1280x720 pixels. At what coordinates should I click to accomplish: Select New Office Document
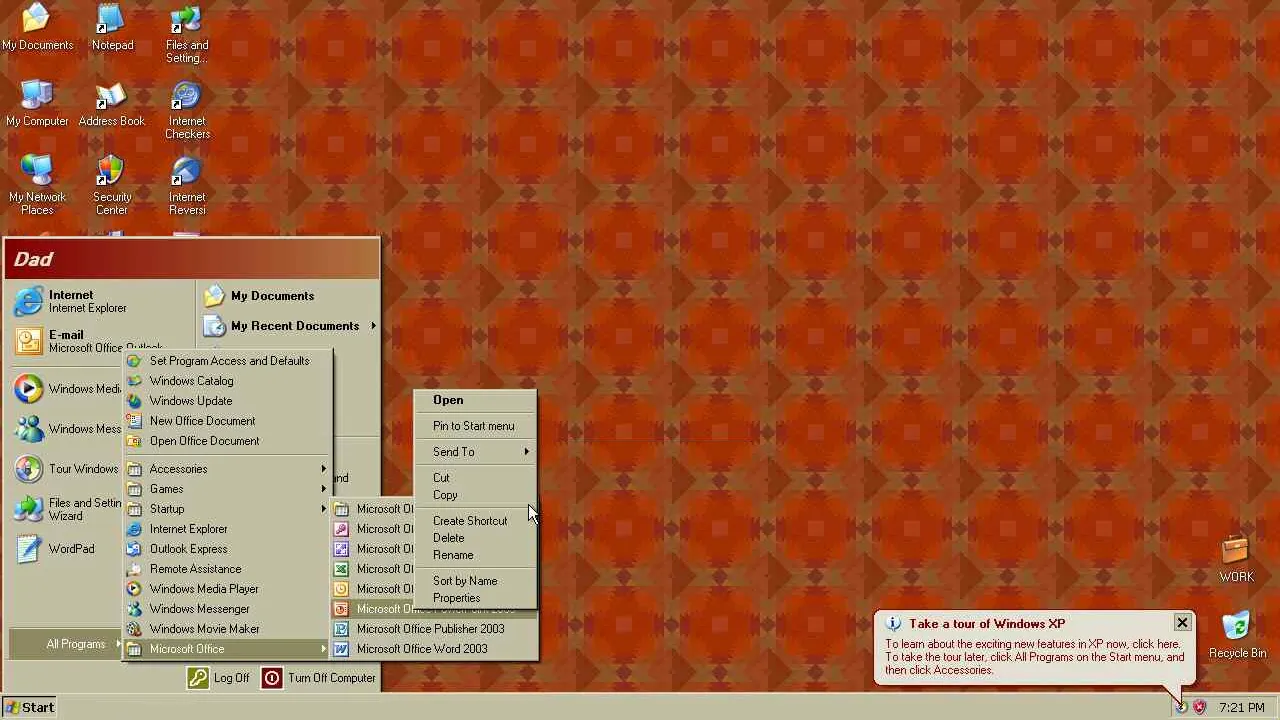pyautogui.click(x=227, y=421)
